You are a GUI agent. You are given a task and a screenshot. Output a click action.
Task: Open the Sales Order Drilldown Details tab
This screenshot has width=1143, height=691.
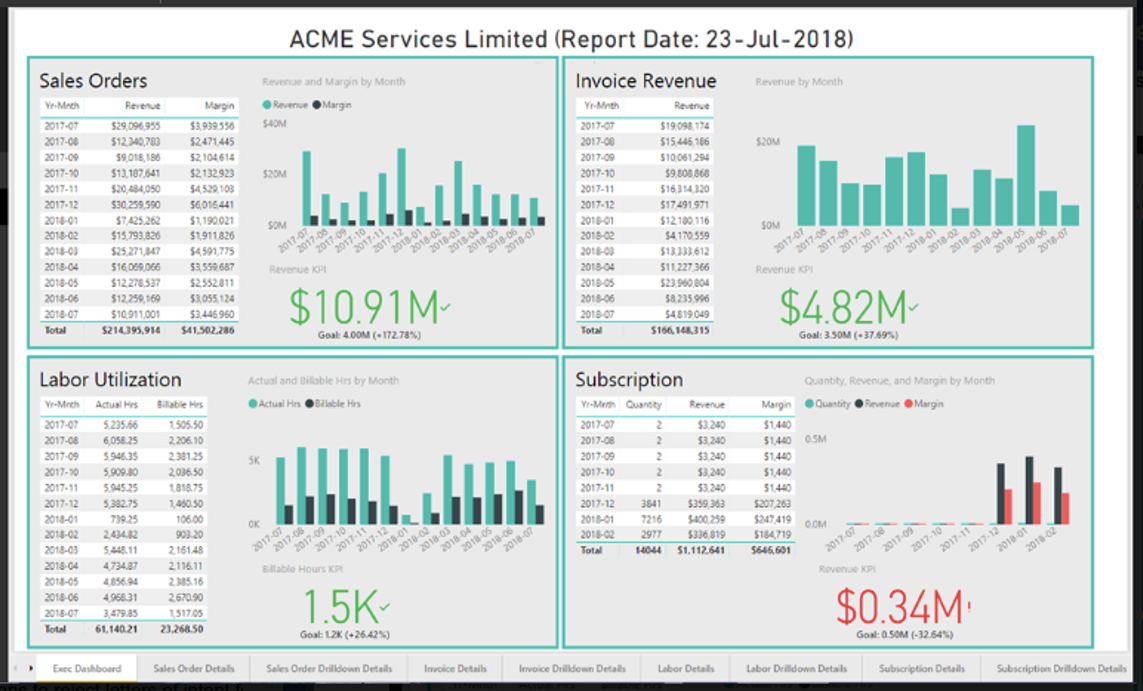click(329, 668)
